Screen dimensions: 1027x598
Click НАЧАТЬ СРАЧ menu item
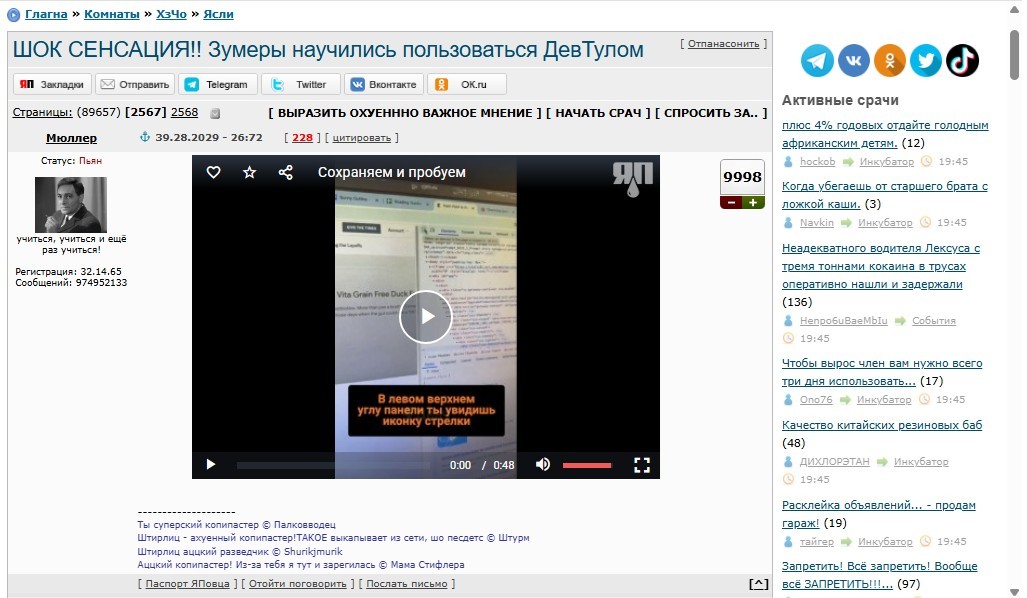point(599,113)
